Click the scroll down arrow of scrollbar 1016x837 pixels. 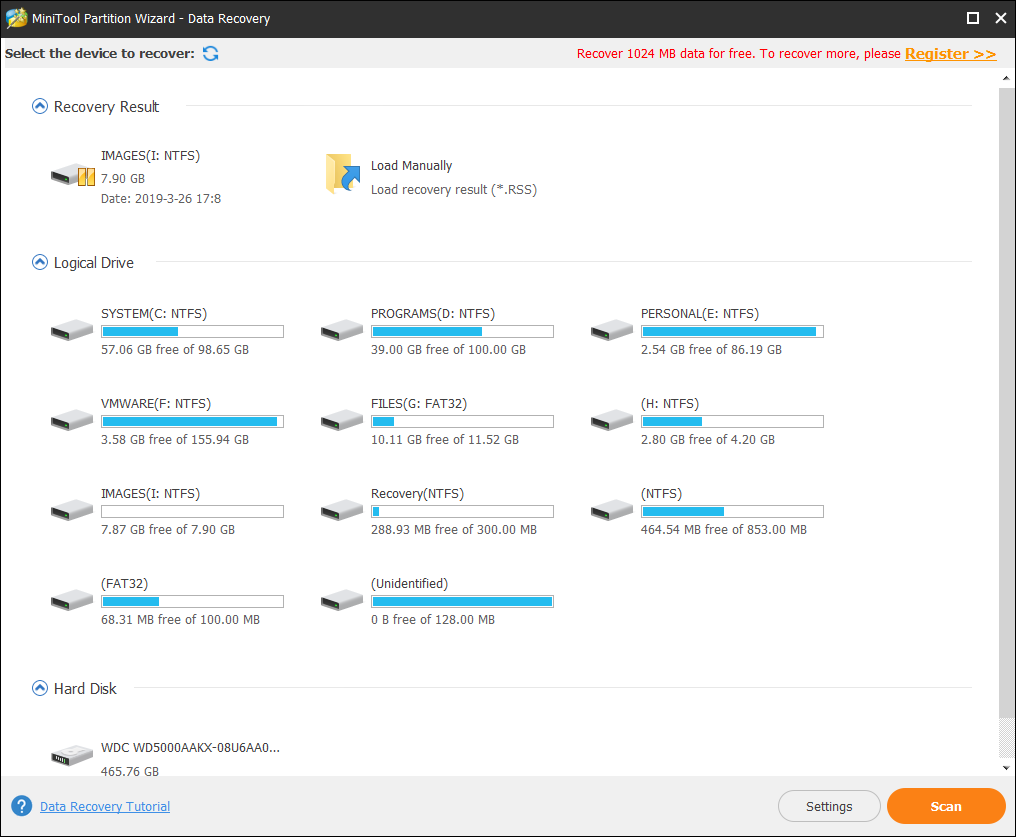(x=1006, y=768)
